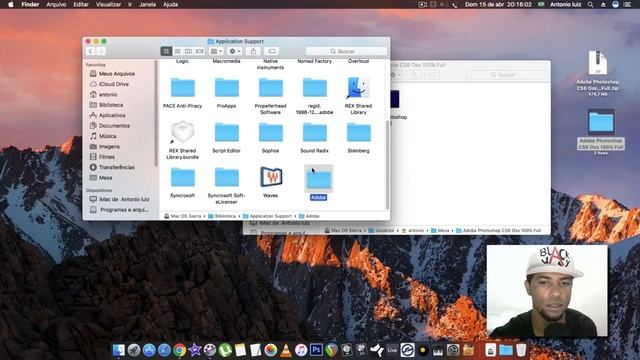Screen dimensions: 640x360
Task: Open Música in the sidebar
Action: pos(107,136)
